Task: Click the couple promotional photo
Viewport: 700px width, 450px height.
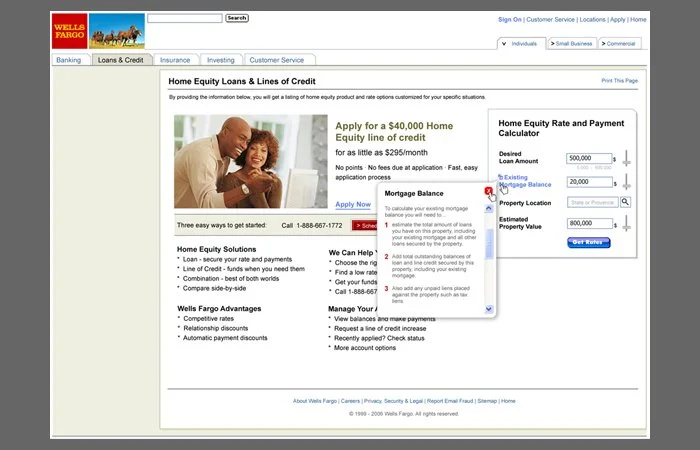Action: [250, 161]
